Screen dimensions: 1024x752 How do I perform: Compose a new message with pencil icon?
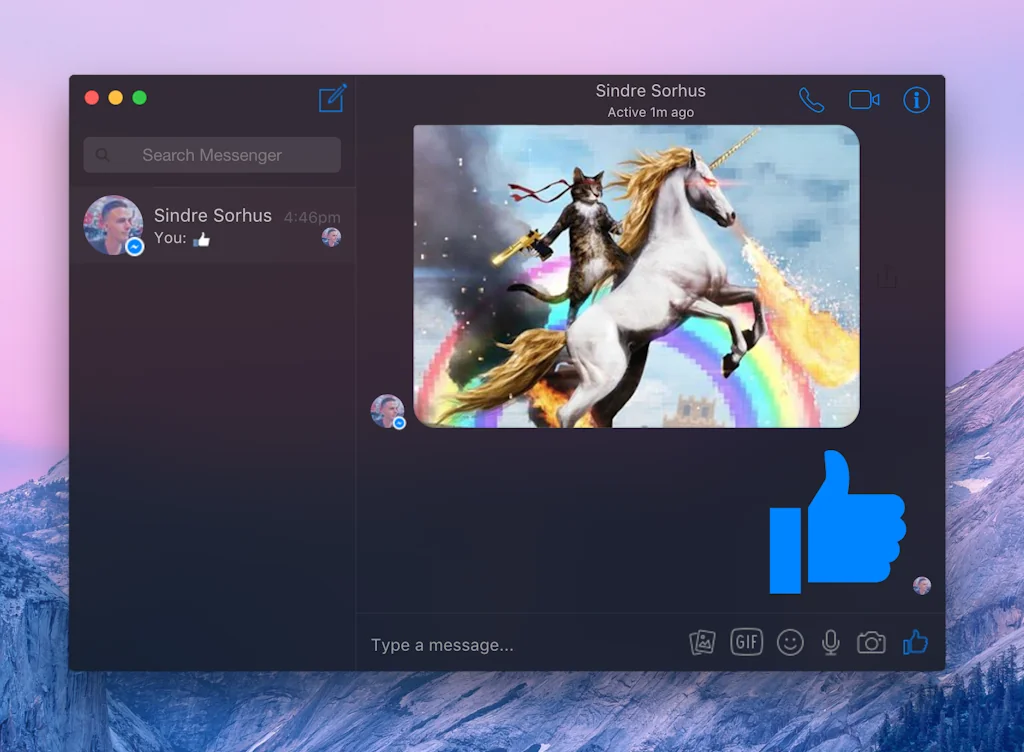tap(332, 99)
